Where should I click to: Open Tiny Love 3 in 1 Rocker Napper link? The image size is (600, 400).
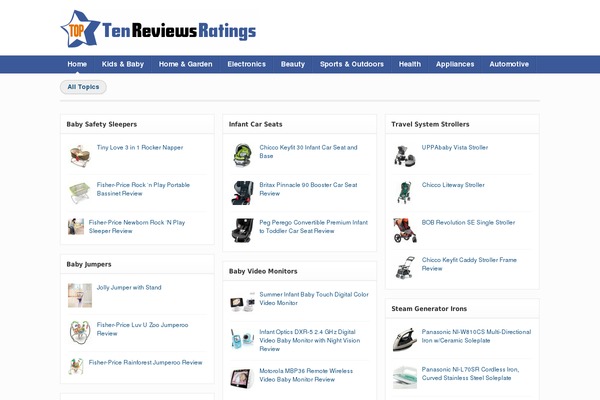click(140, 148)
